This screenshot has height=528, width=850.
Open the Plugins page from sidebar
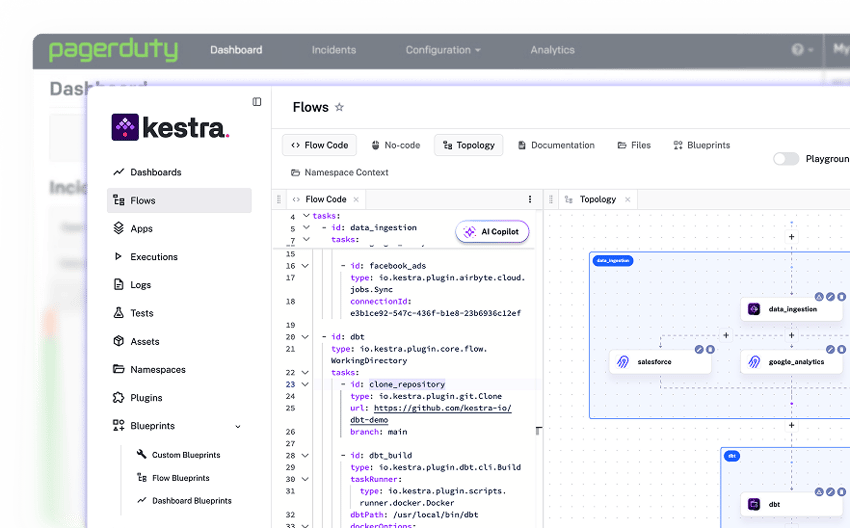coord(146,398)
